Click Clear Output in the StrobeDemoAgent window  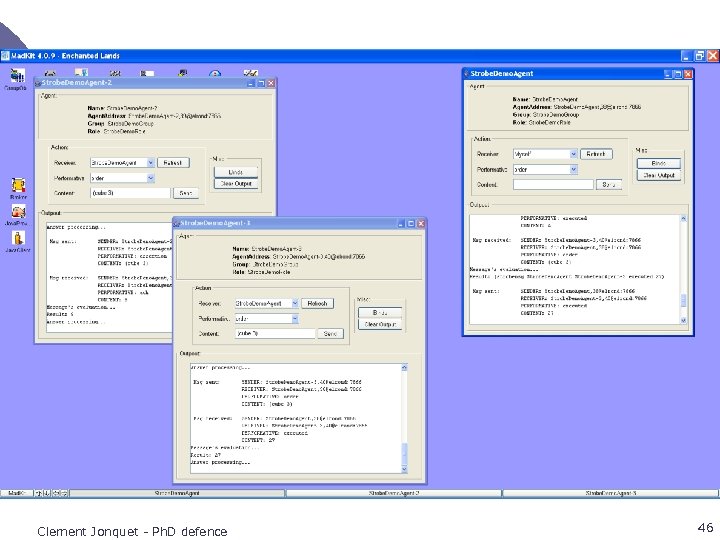(x=659, y=175)
